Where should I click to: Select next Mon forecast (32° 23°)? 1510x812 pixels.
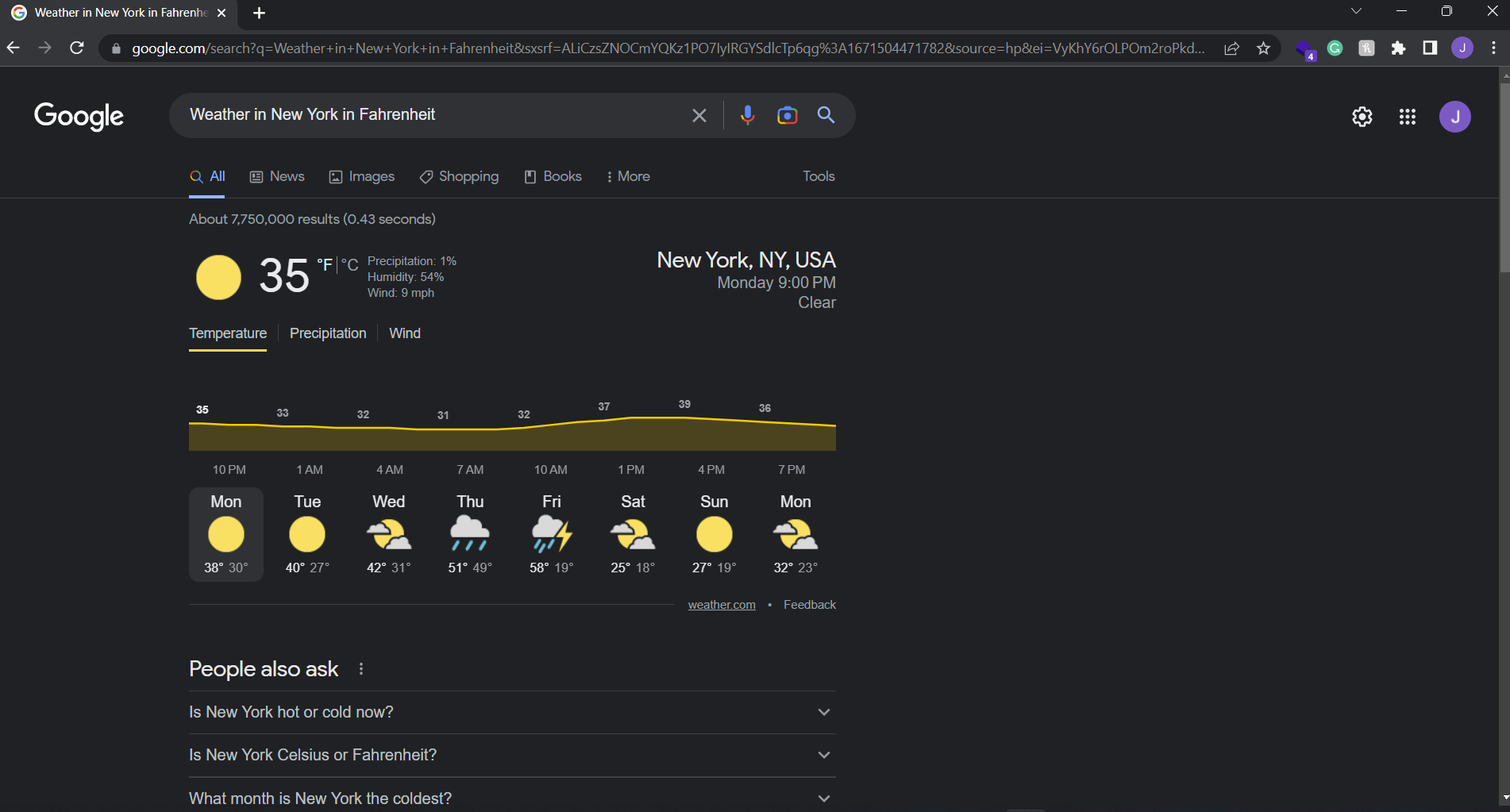(795, 534)
